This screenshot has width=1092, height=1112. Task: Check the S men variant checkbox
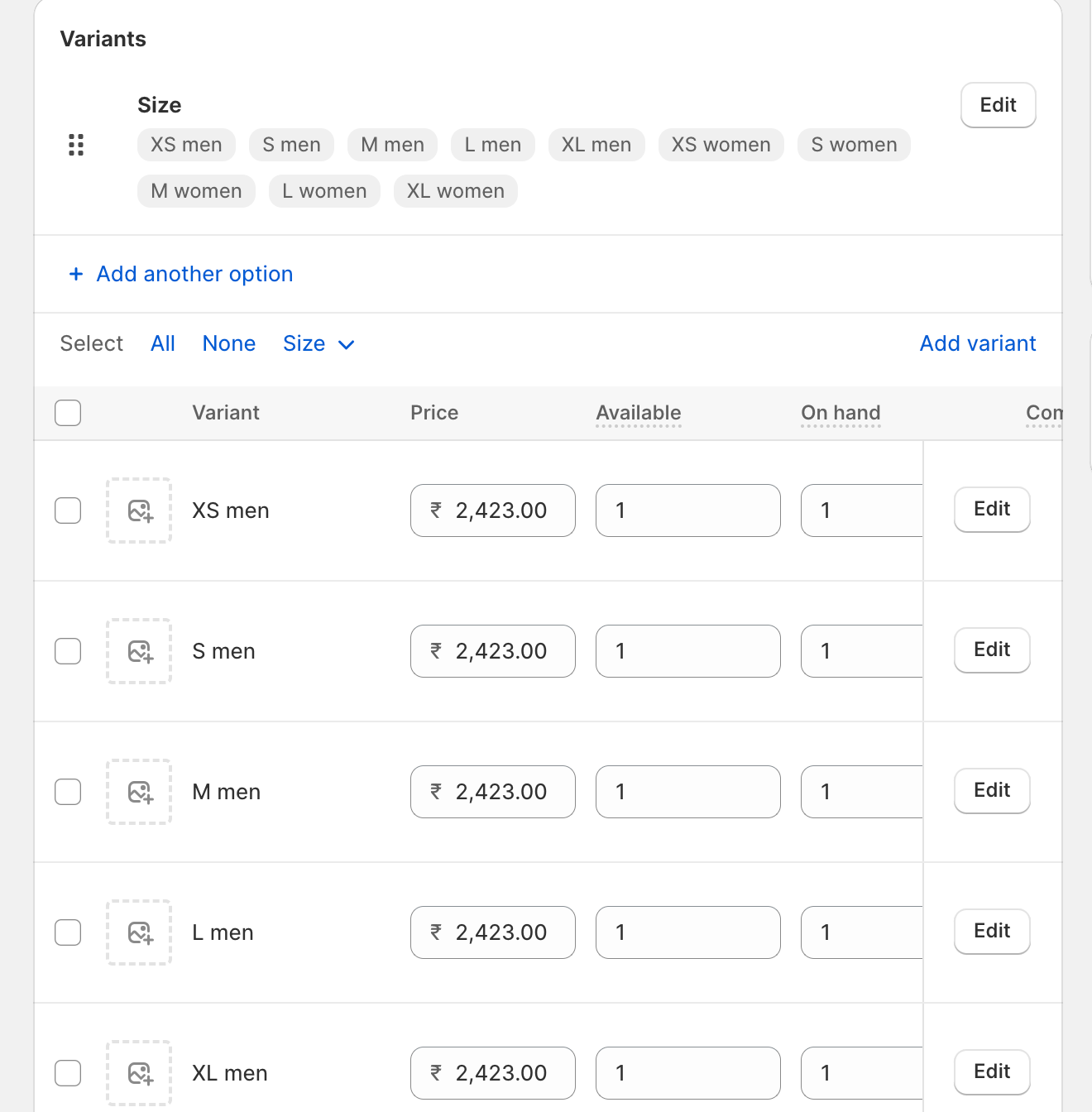[68, 651]
